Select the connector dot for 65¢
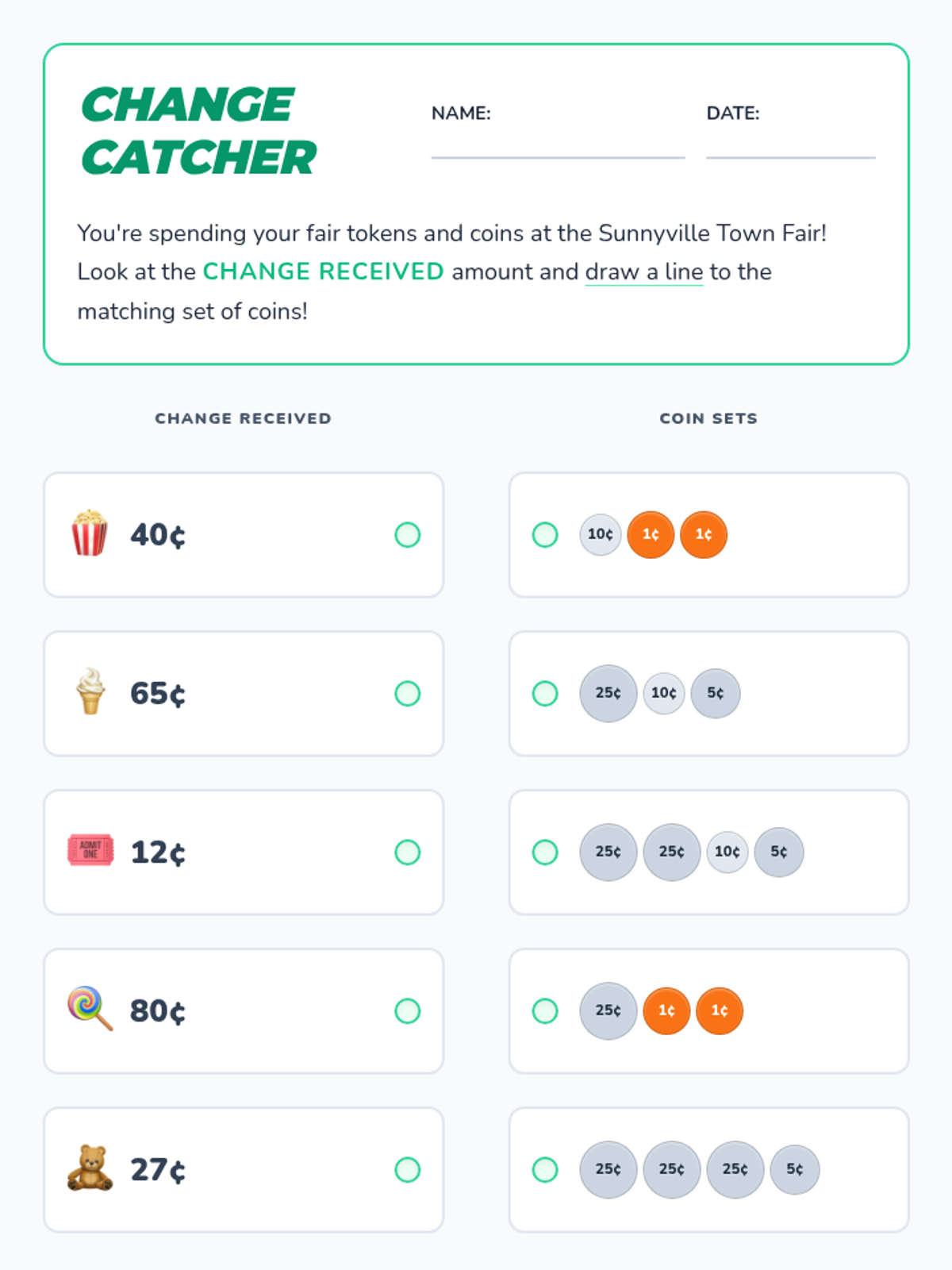952x1270 pixels. 408,694
